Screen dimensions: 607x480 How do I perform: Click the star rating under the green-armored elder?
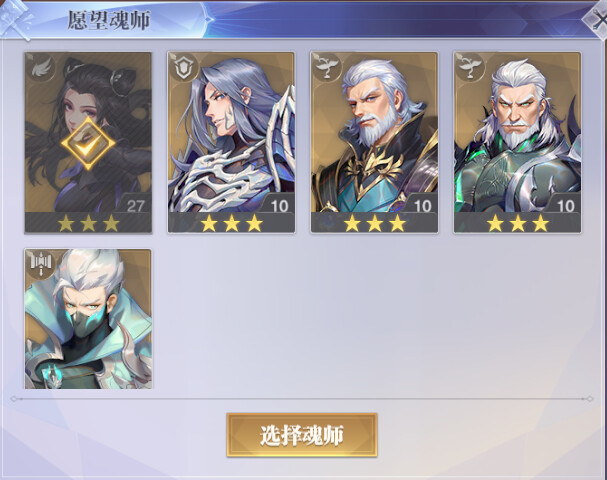518,223
